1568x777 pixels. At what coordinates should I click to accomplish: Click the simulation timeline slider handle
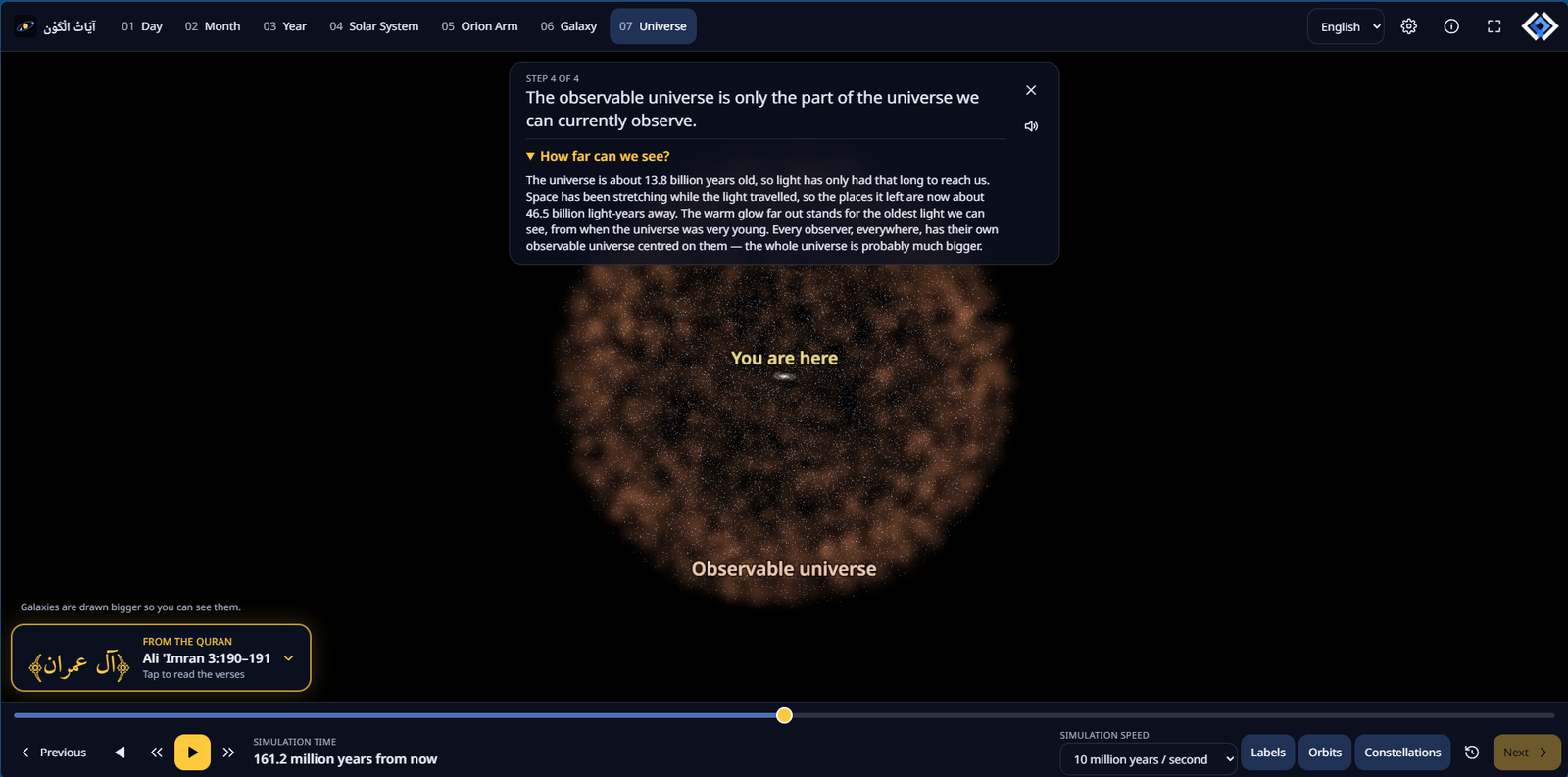784,715
